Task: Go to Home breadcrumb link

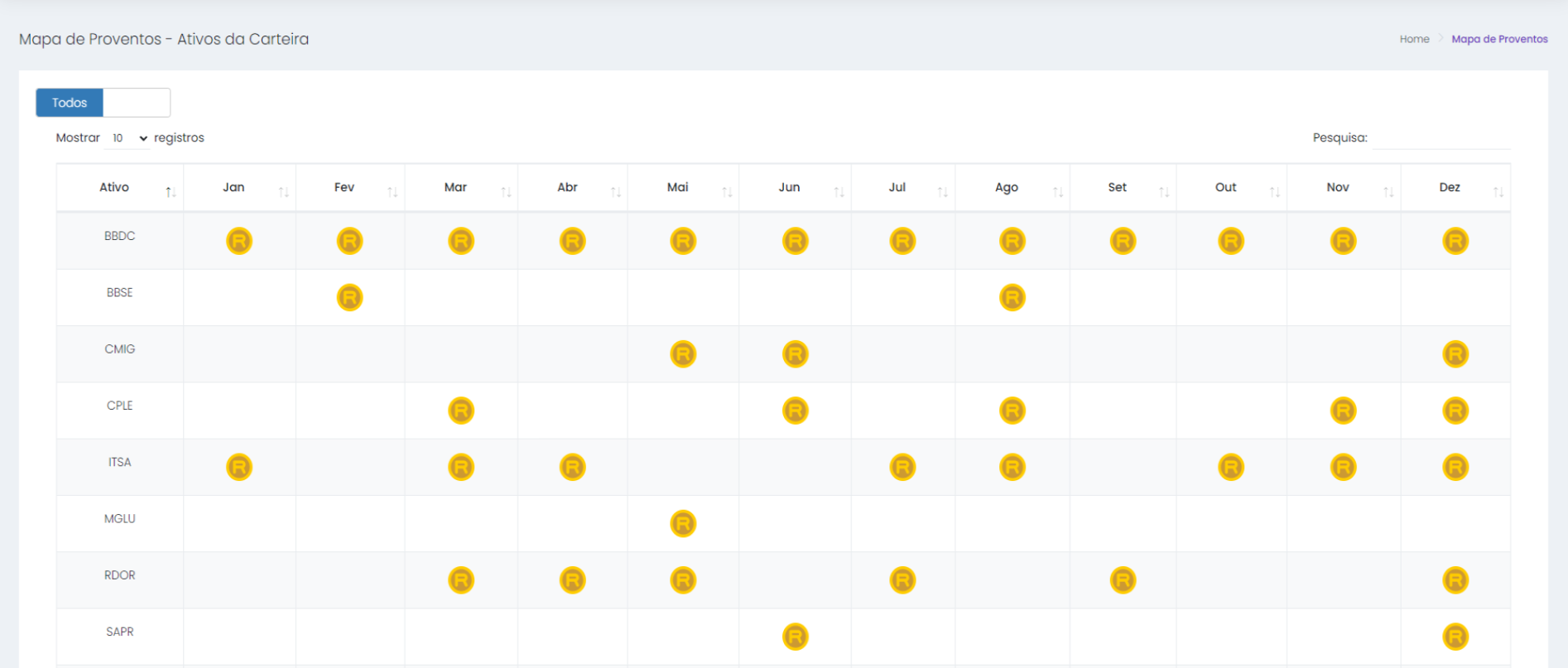Action: [1414, 39]
